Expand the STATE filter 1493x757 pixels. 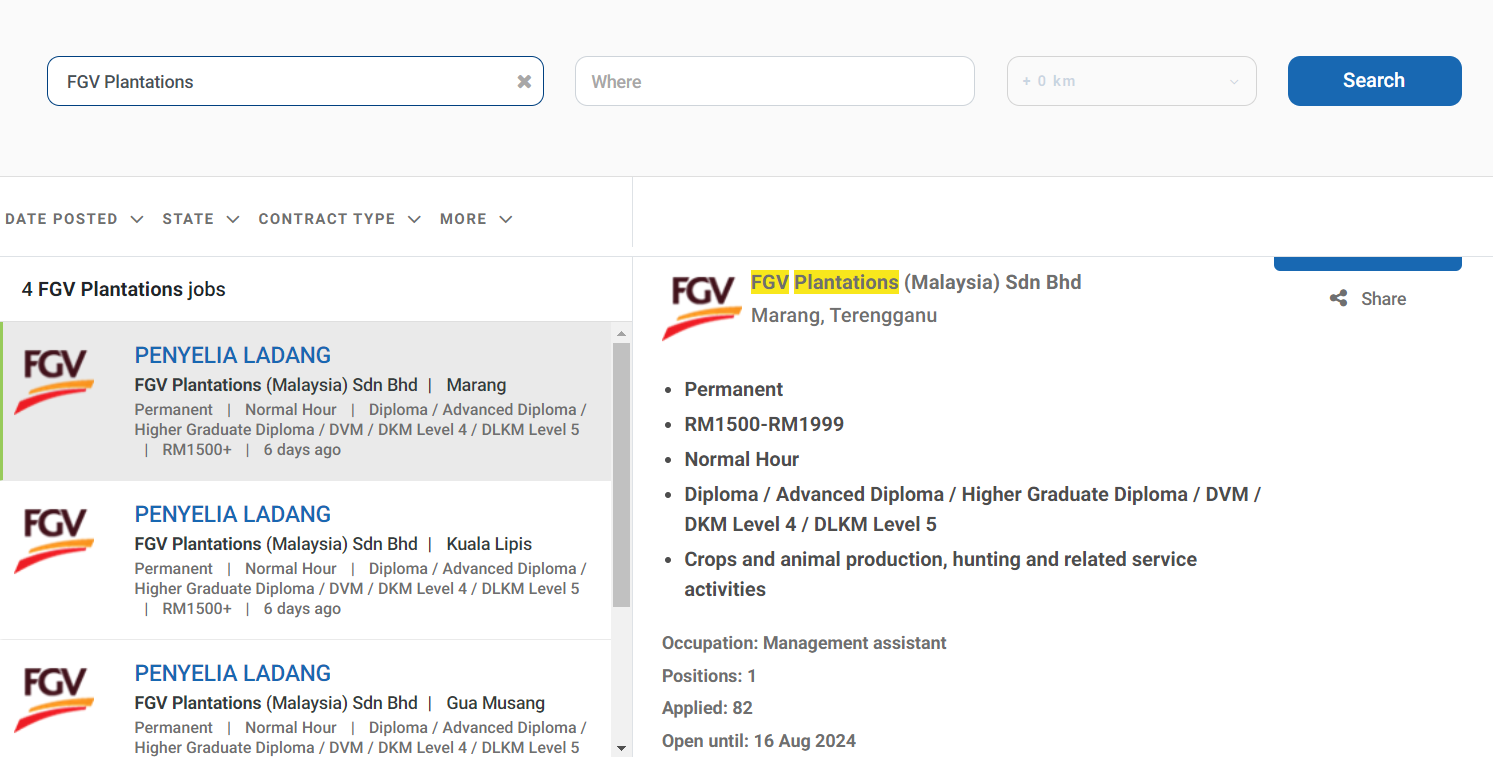[201, 219]
